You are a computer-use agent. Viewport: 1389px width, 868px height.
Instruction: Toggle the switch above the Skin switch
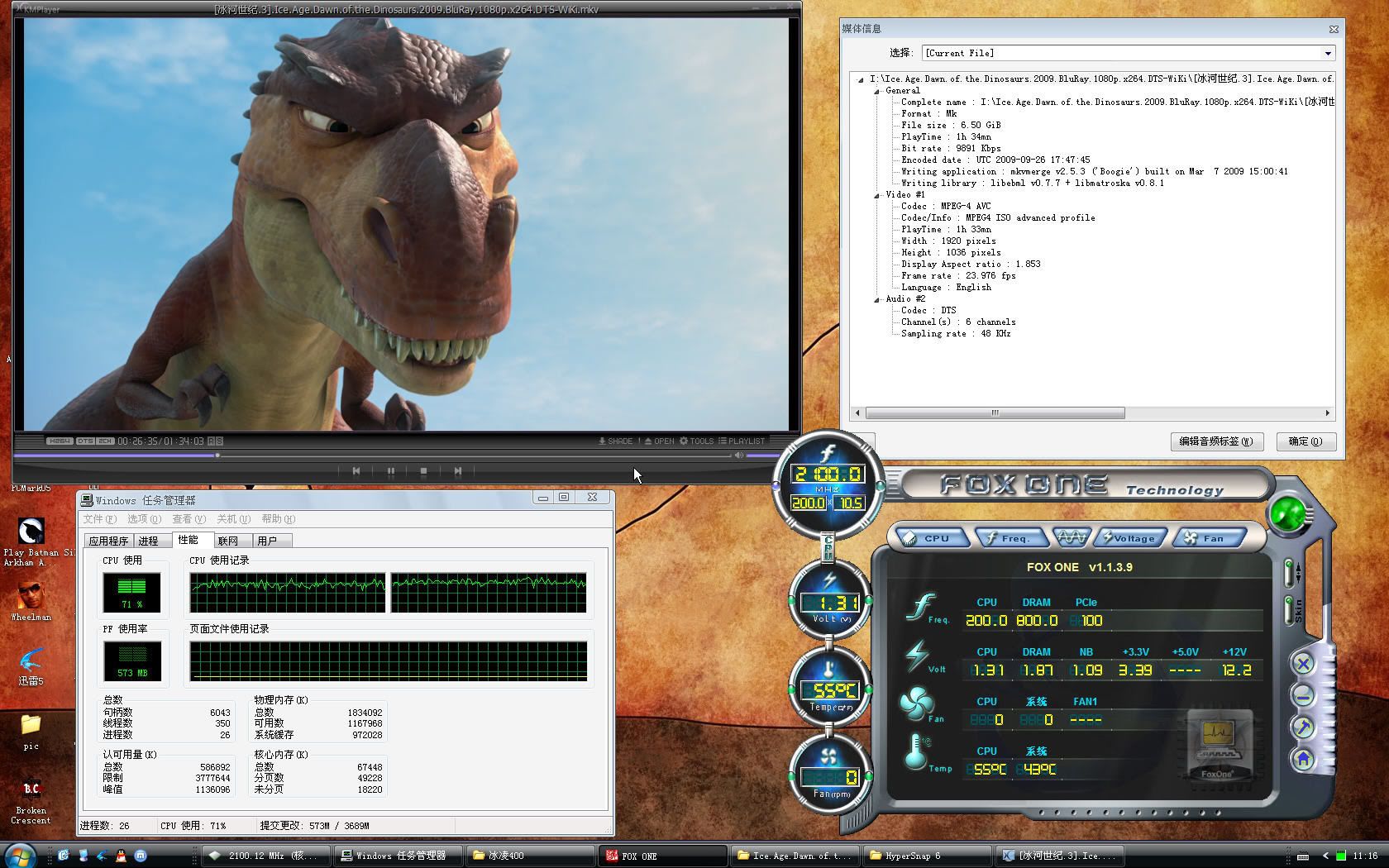1288,571
